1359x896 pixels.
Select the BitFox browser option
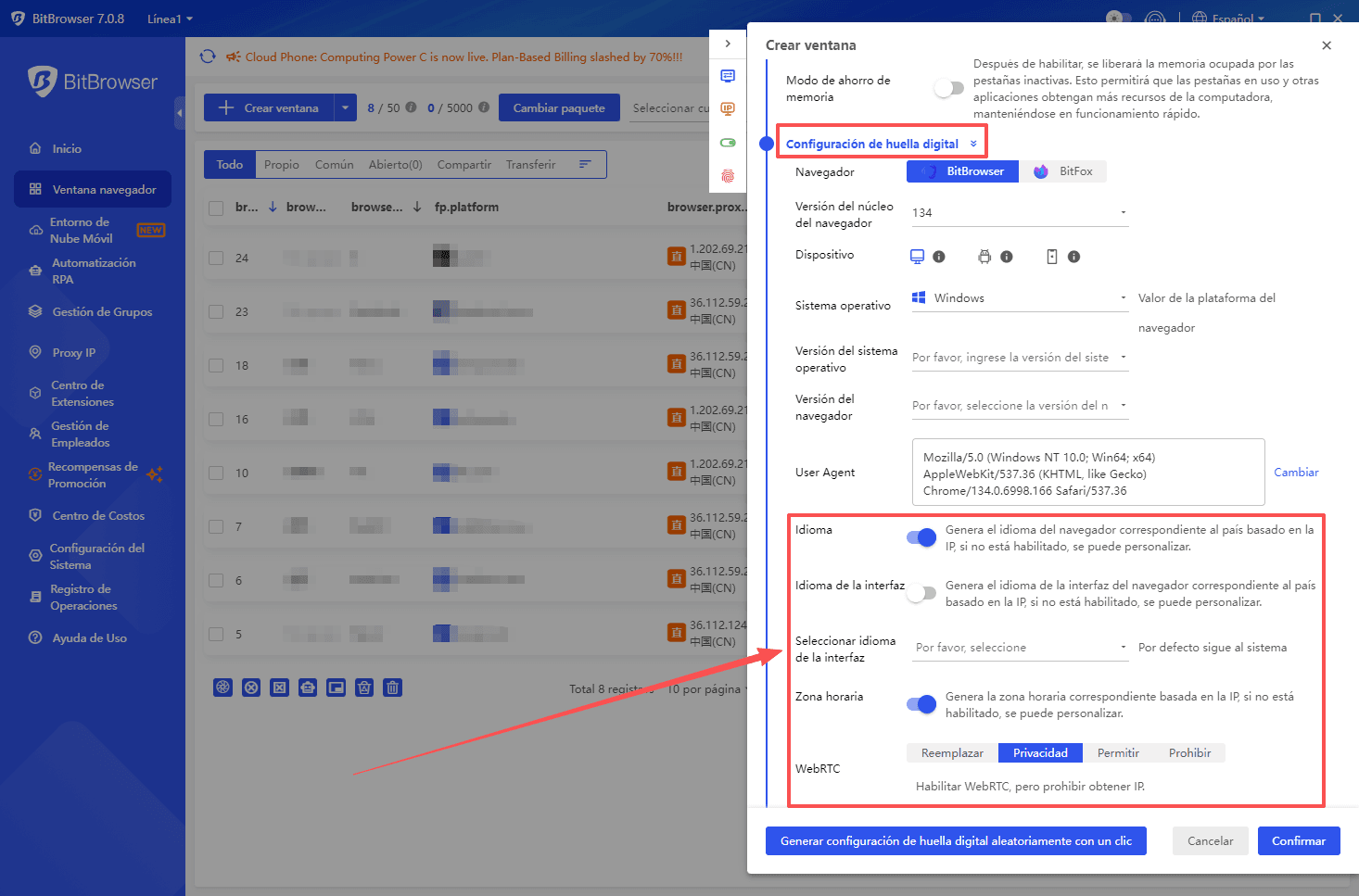(x=1063, y=170)
